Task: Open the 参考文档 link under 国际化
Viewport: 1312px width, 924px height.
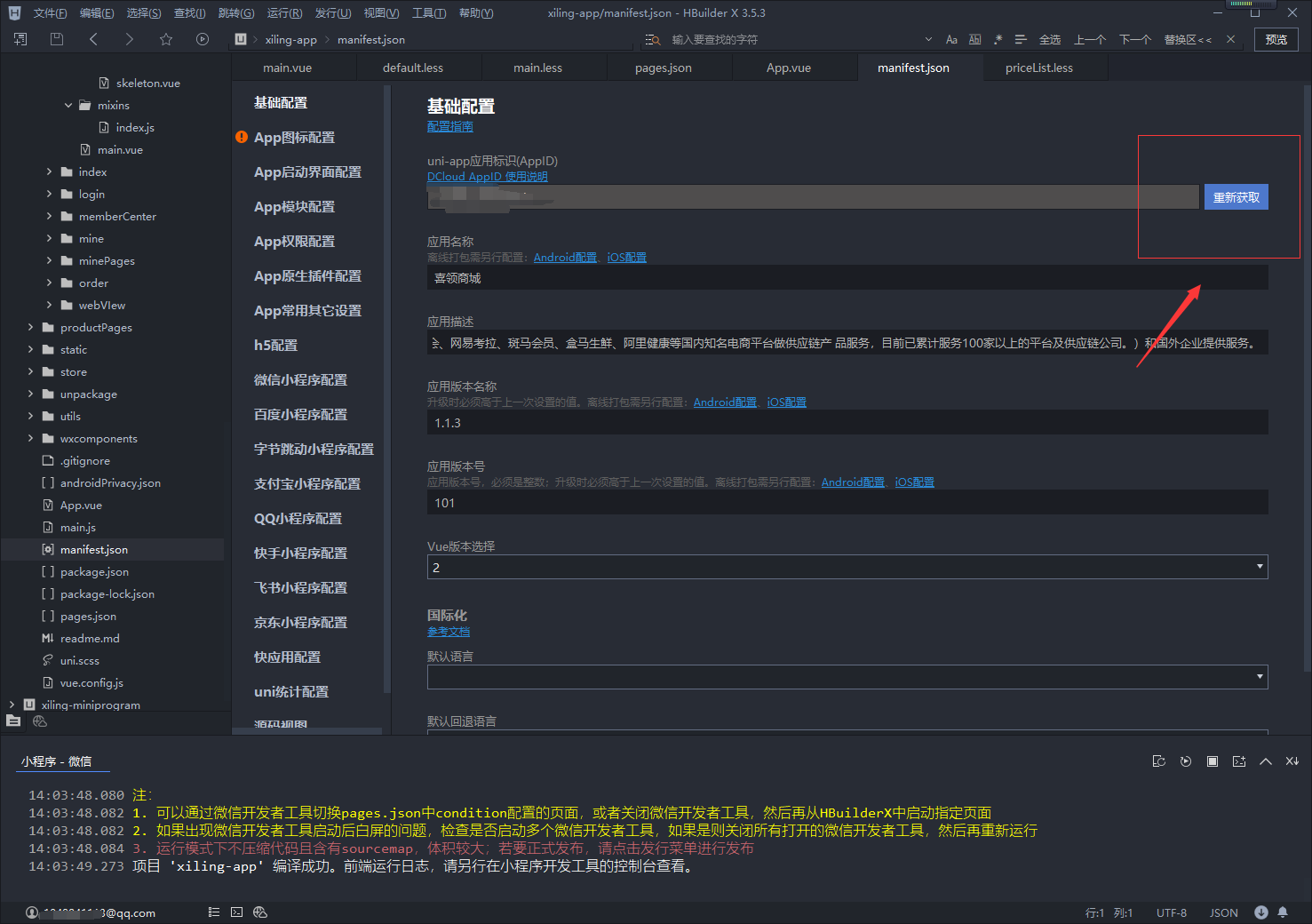Action: point(449,632)
